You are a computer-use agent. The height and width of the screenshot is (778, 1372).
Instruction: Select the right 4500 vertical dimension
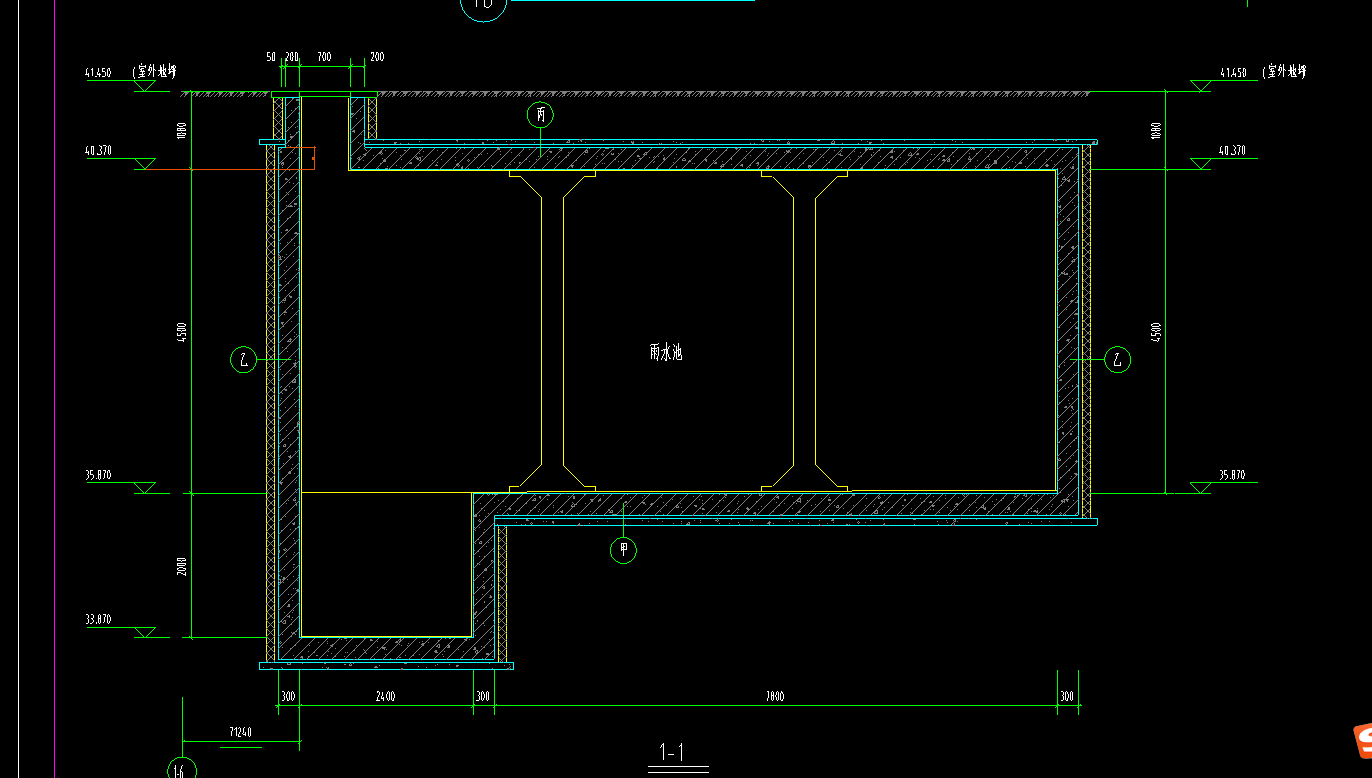click(1156, 332)
